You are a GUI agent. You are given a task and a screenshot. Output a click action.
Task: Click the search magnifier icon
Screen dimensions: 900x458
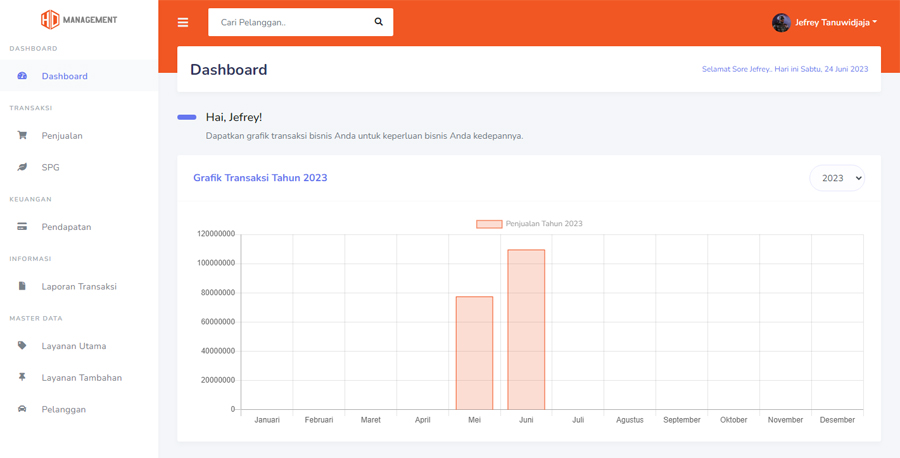[x=378, y=22]
